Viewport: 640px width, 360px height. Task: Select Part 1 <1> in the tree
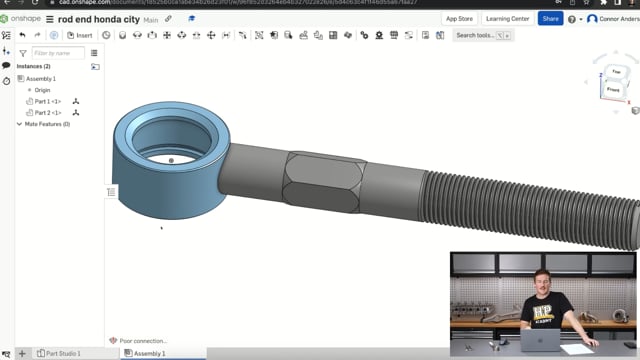48,101
